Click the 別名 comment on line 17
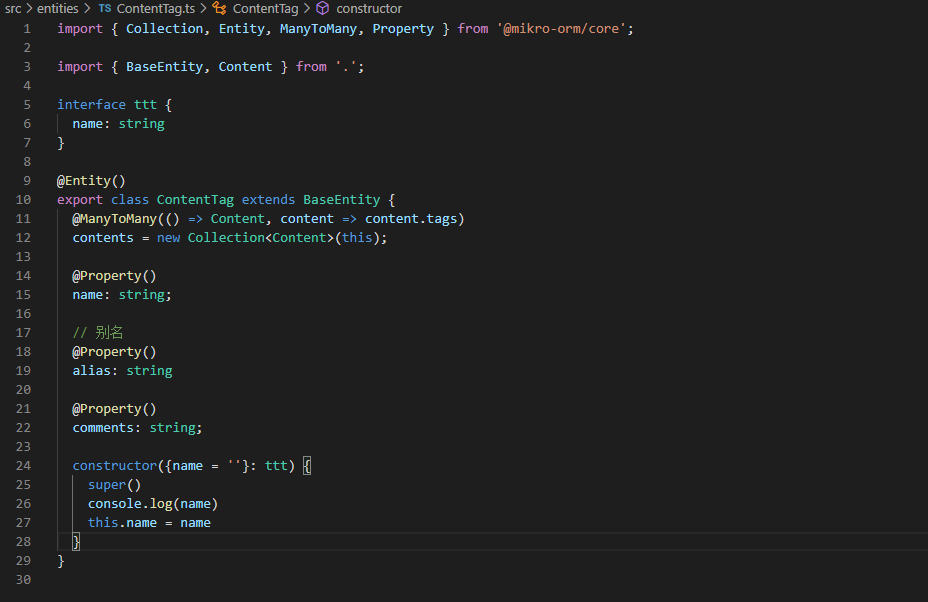The image size is (928, 602). [x=98, y=332]
